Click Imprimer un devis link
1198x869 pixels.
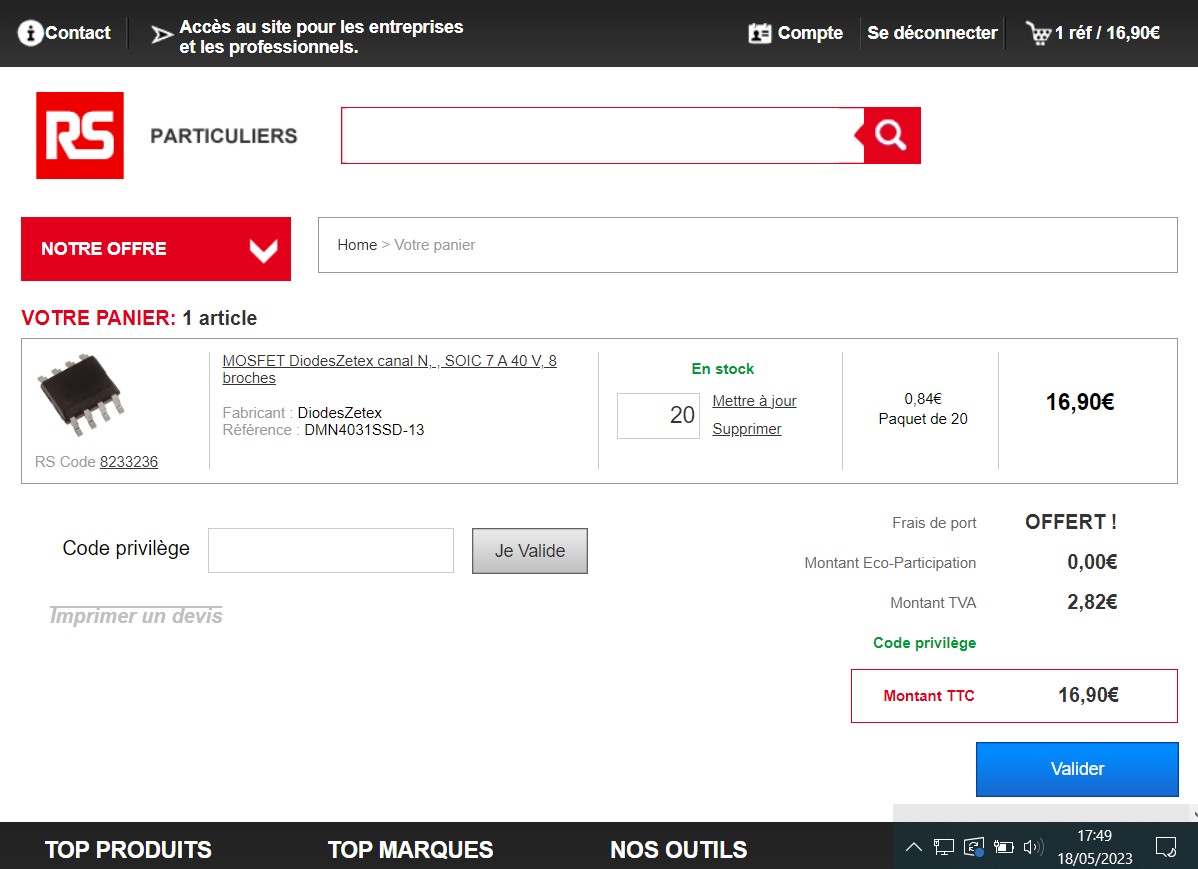click(x=136, y=616)
